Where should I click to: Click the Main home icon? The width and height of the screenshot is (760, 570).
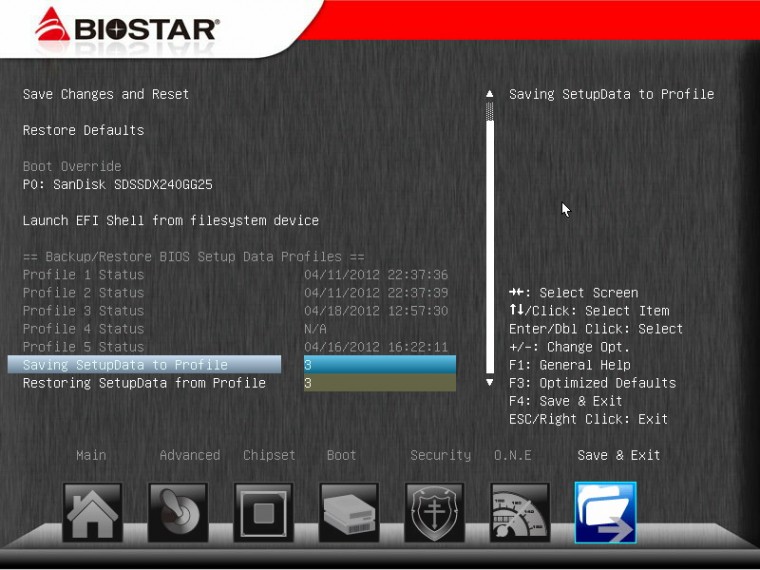click(x=92, y=512)
